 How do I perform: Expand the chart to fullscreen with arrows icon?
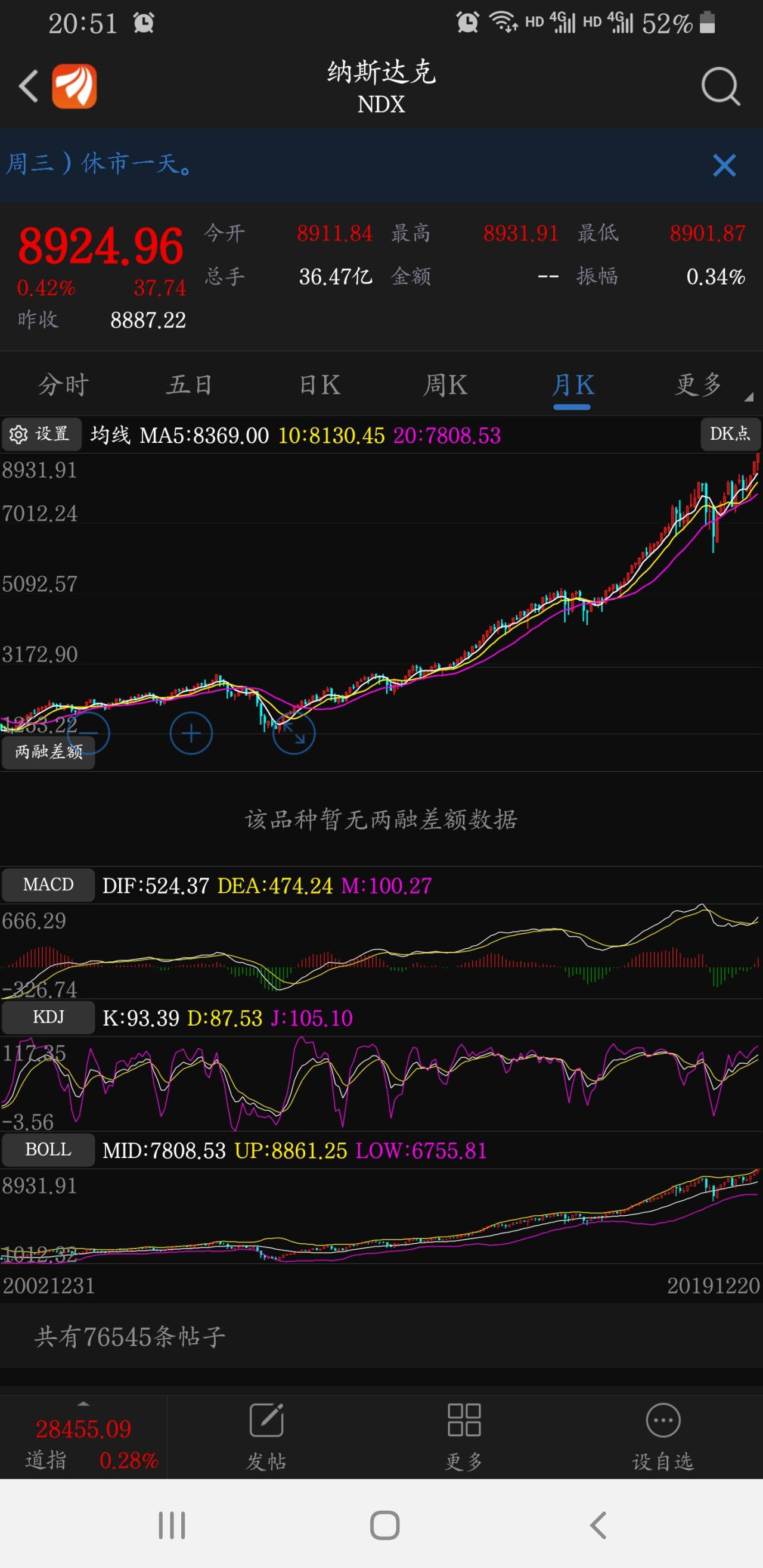click(294, 733)
